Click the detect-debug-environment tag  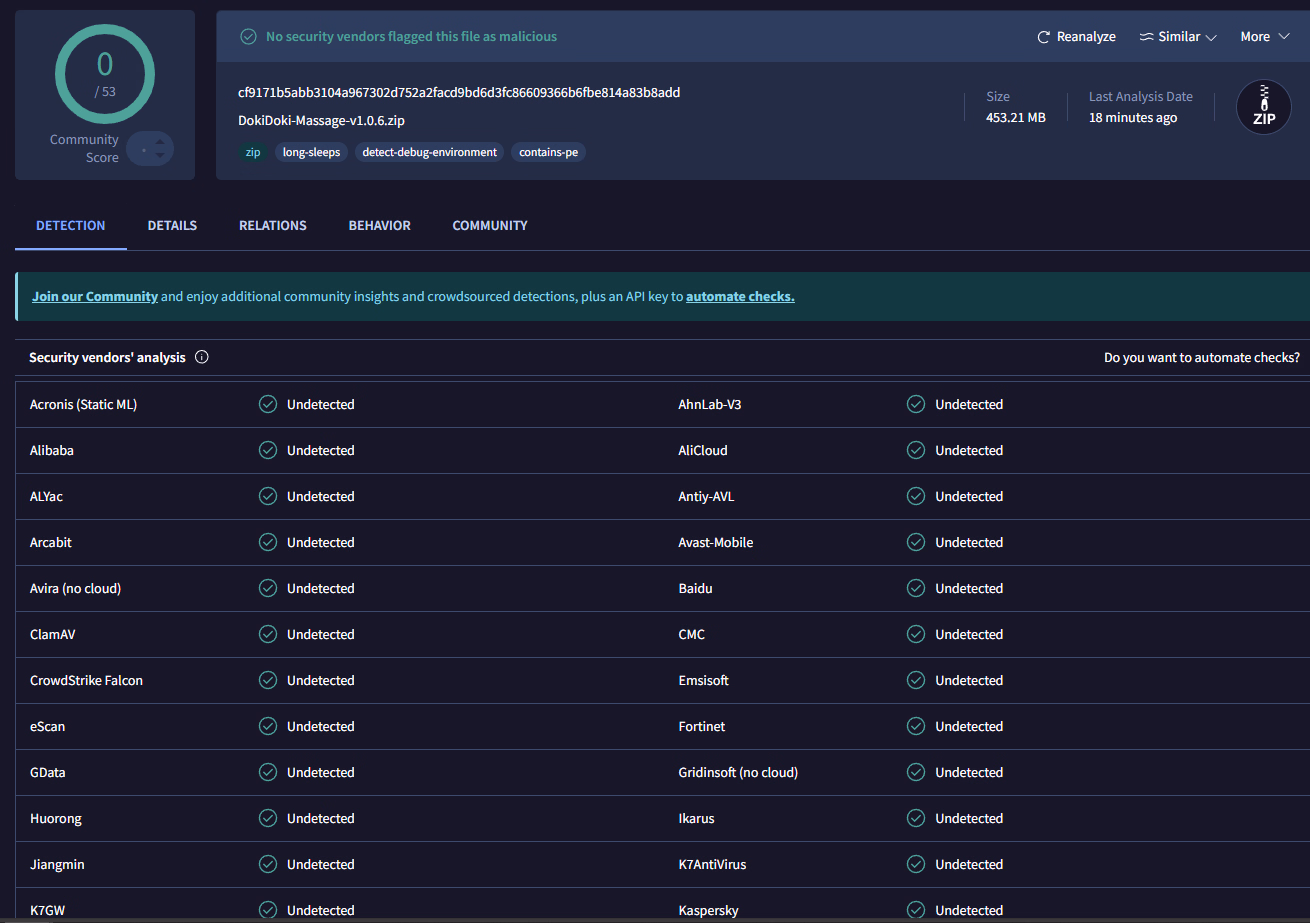(429, 153)
